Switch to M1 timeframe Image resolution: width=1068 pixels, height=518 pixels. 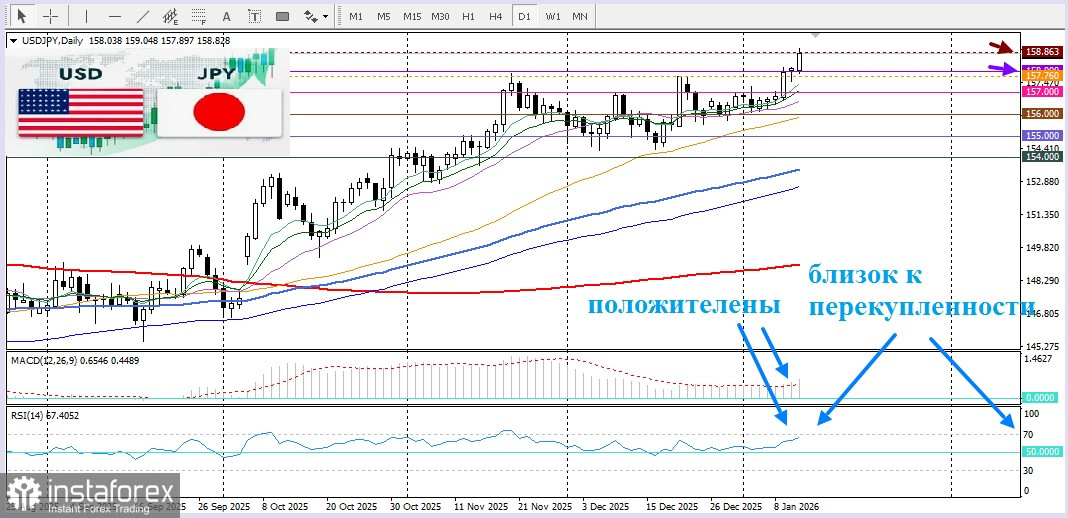pyautogui.click(x=356, y=16)
